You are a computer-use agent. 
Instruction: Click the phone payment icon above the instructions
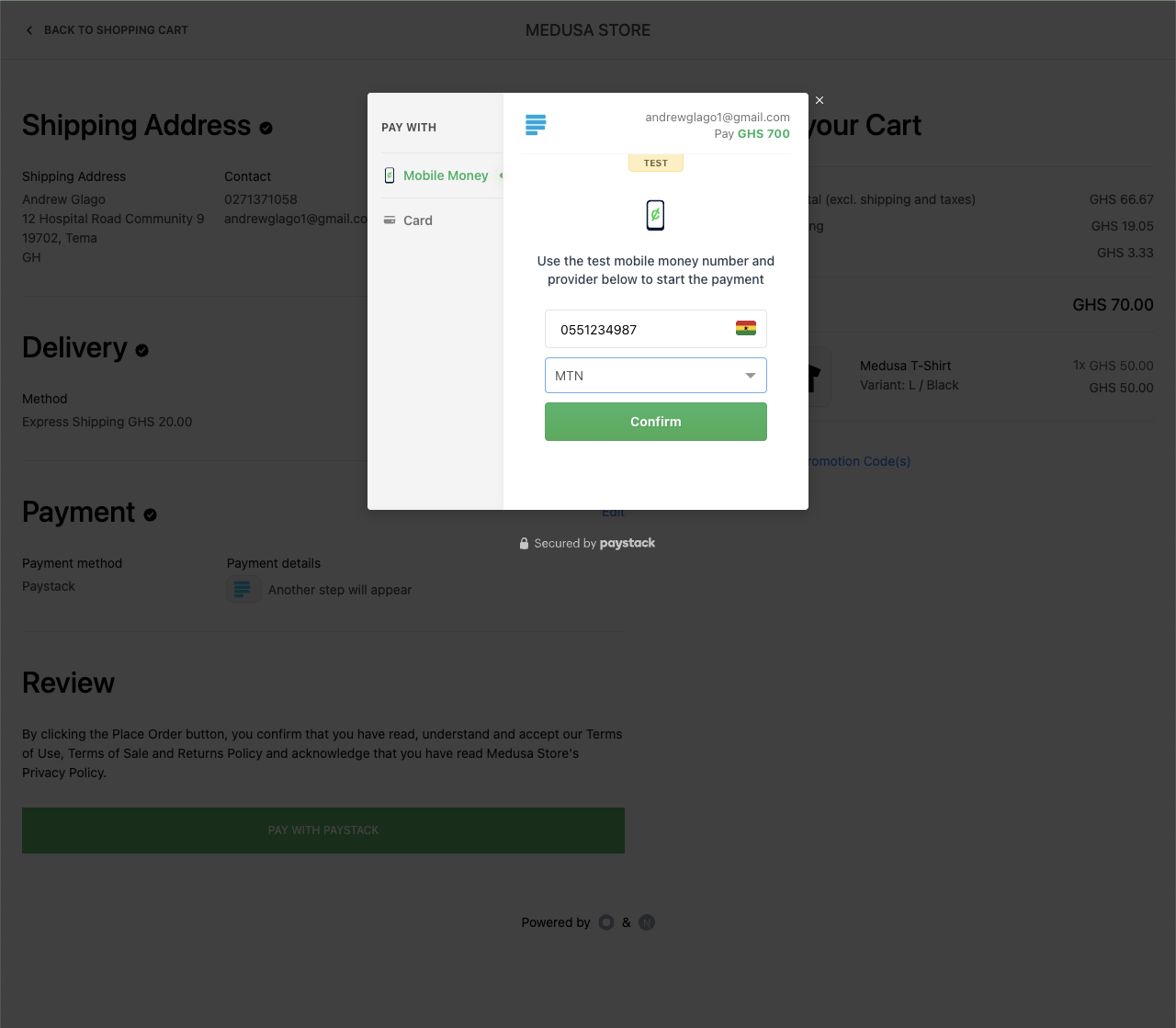[x=655, y=214]
